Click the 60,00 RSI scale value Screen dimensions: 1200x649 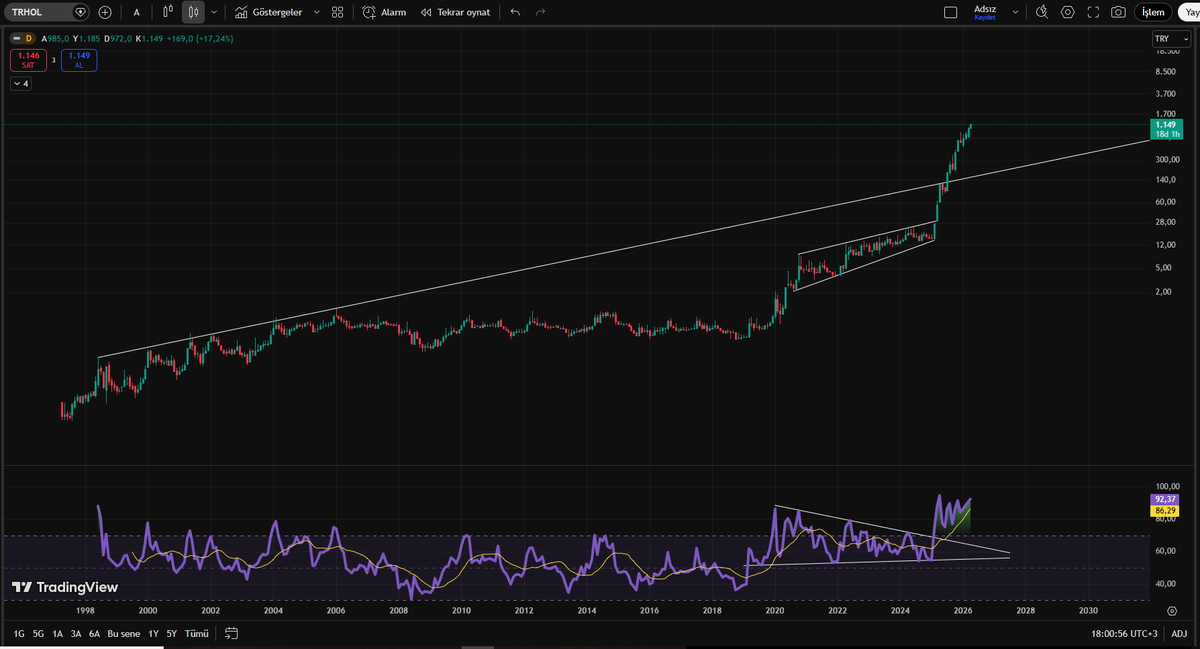point(1166,552)
